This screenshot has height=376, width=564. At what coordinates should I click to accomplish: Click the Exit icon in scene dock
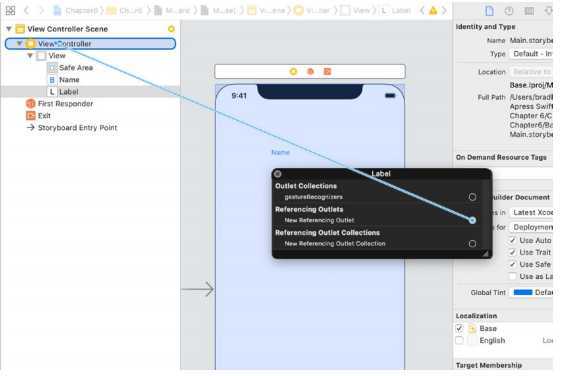(327, 72)
